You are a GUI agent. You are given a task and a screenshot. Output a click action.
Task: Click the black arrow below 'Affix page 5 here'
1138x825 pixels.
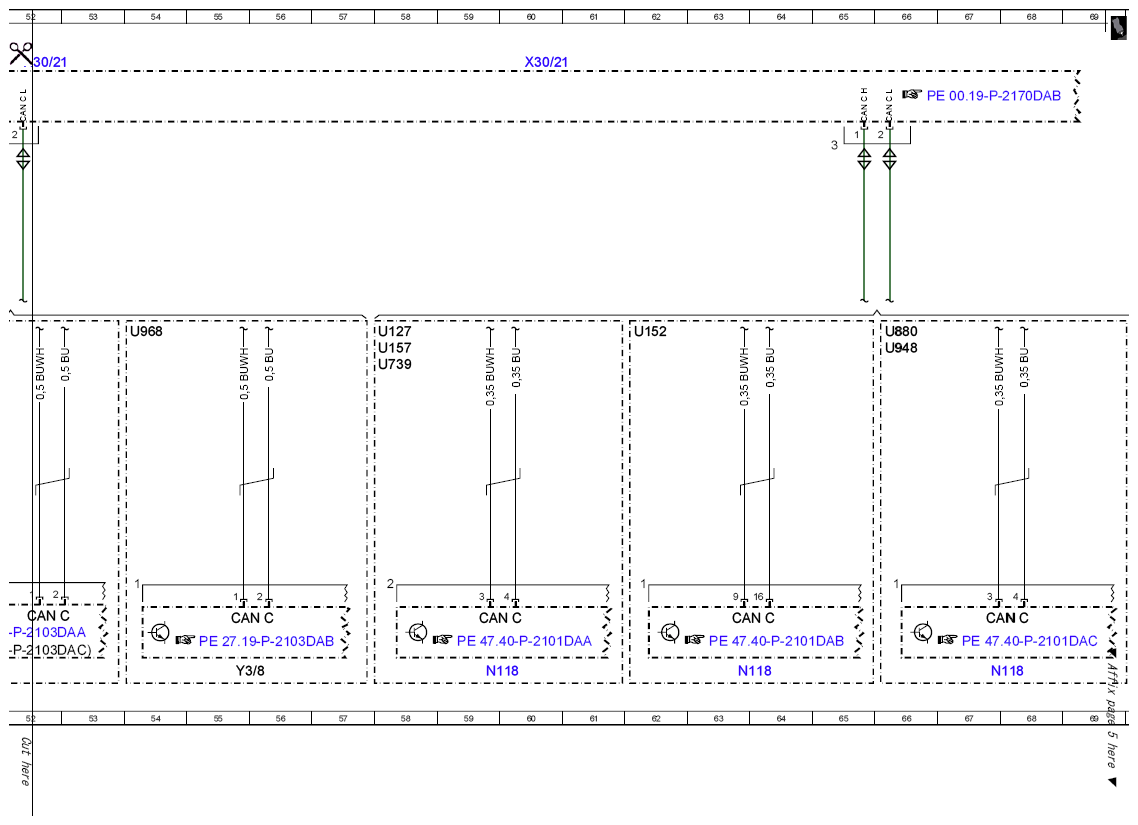(x=1113, y=781)
